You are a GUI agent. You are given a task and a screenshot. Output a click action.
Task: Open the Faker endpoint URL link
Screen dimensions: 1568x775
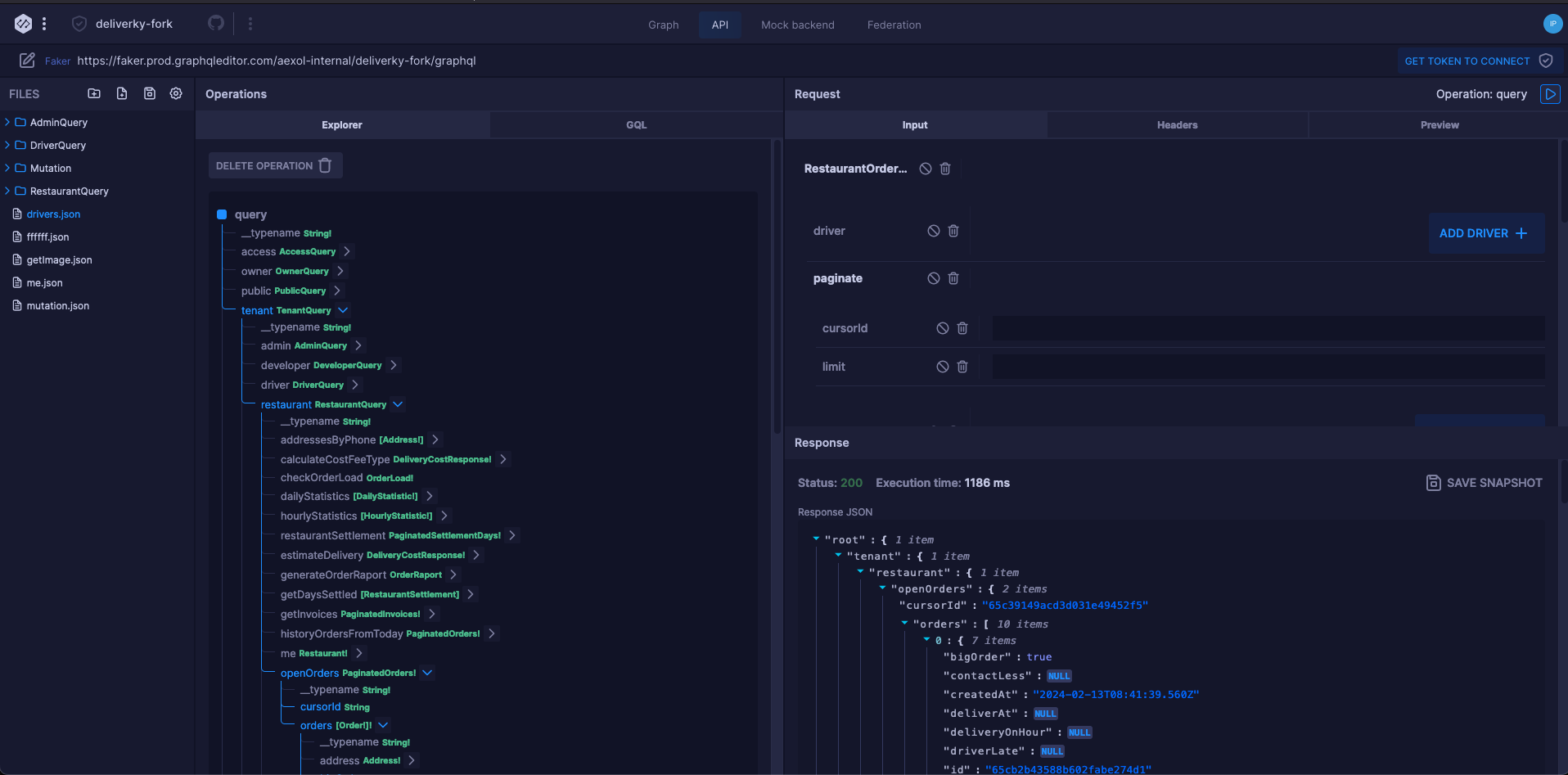(277, 61)
